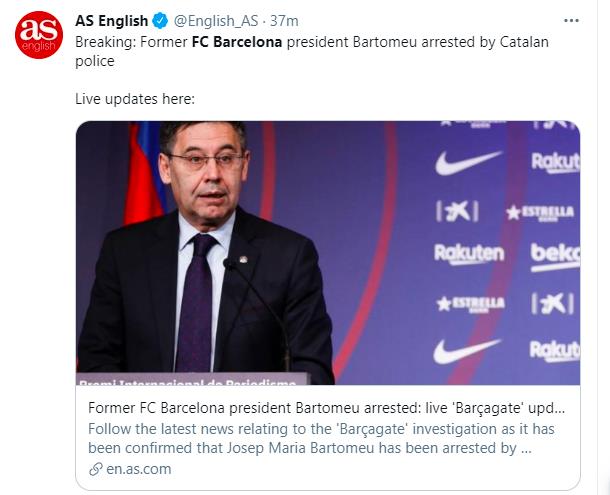Click the lower Nike swoosh logo

(466, 351)
